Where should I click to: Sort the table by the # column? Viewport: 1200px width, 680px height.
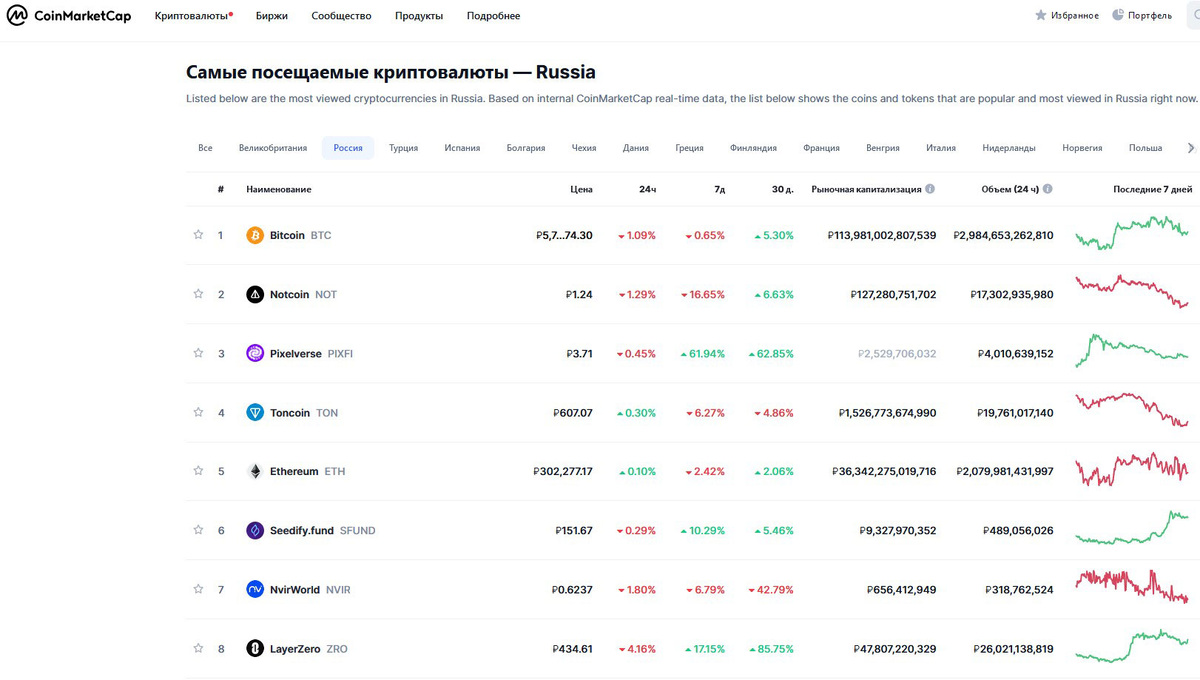tap(220, 189)
